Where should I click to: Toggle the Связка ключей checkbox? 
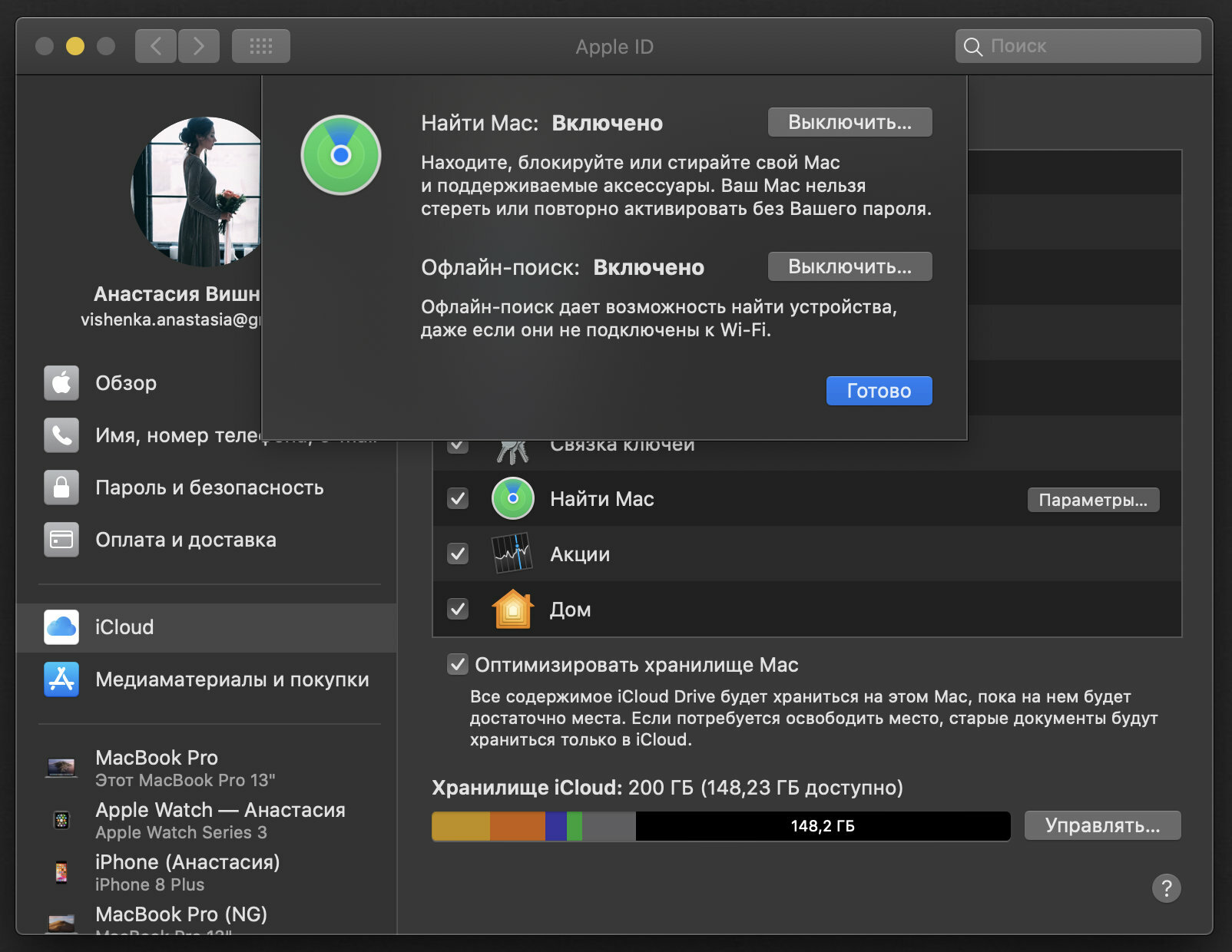[x=458, y=445]
